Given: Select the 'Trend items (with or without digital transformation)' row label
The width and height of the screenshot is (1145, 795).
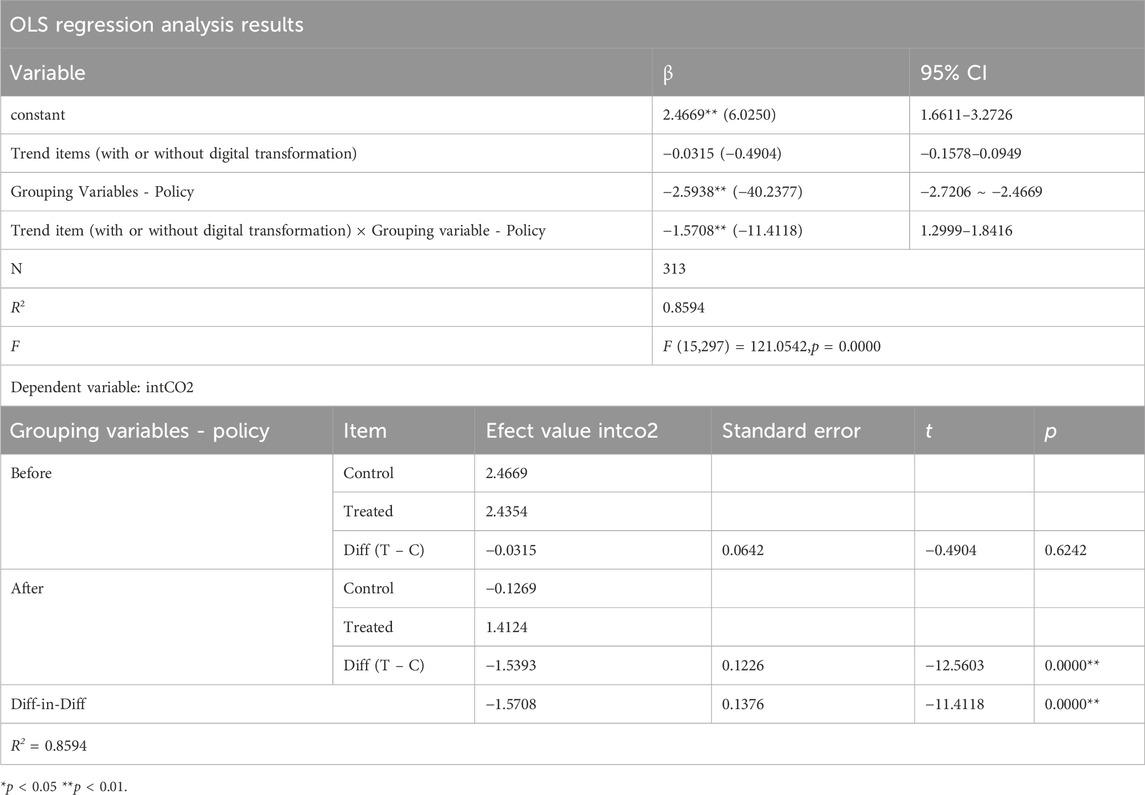Looking at the screenshot, I should click(x=183, y=153).
